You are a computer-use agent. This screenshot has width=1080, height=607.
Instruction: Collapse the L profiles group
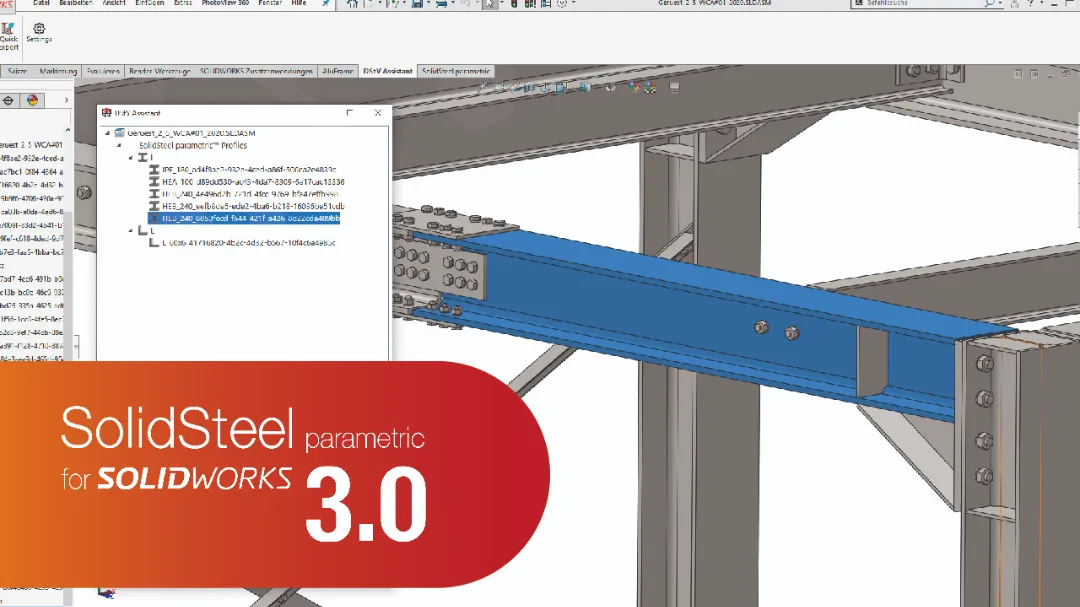tap(133, 230)
